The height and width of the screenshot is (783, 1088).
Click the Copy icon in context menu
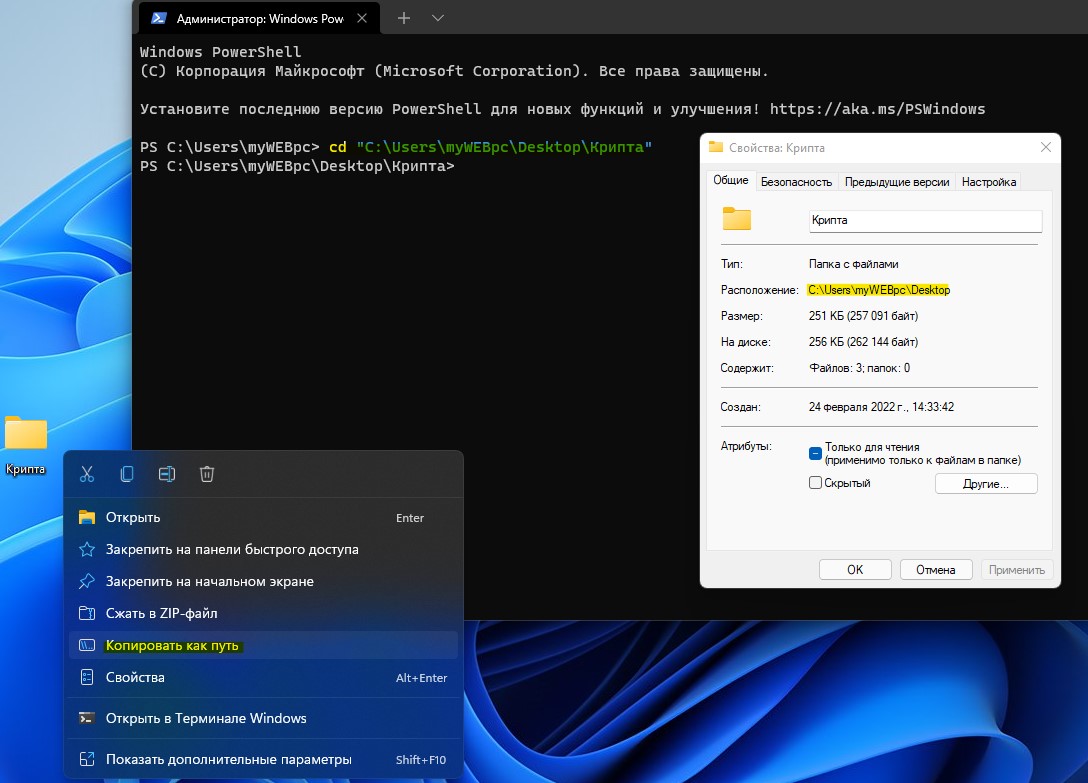click(x=127, y=474)
